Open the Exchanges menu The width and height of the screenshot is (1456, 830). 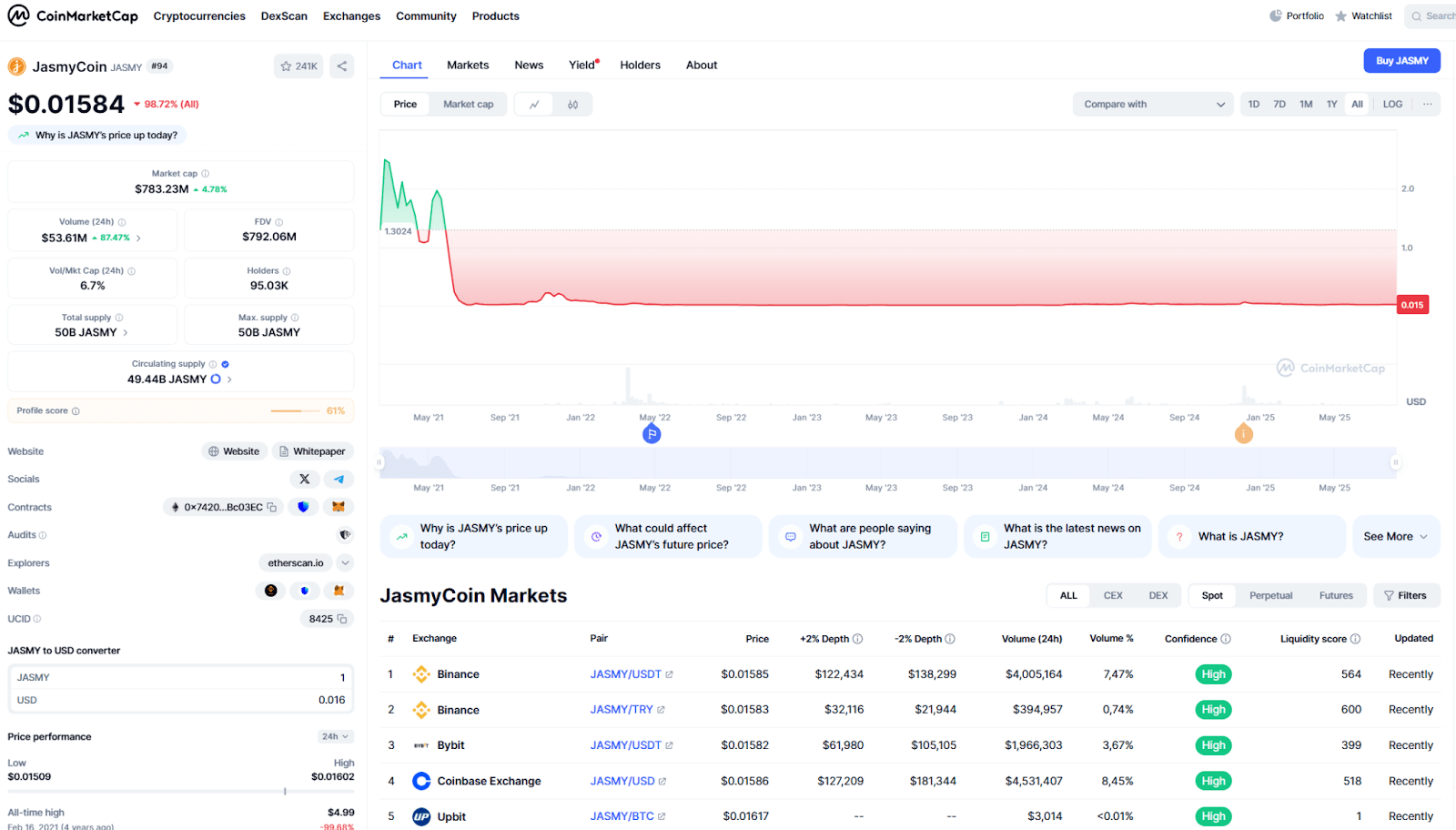click(351, 16)
